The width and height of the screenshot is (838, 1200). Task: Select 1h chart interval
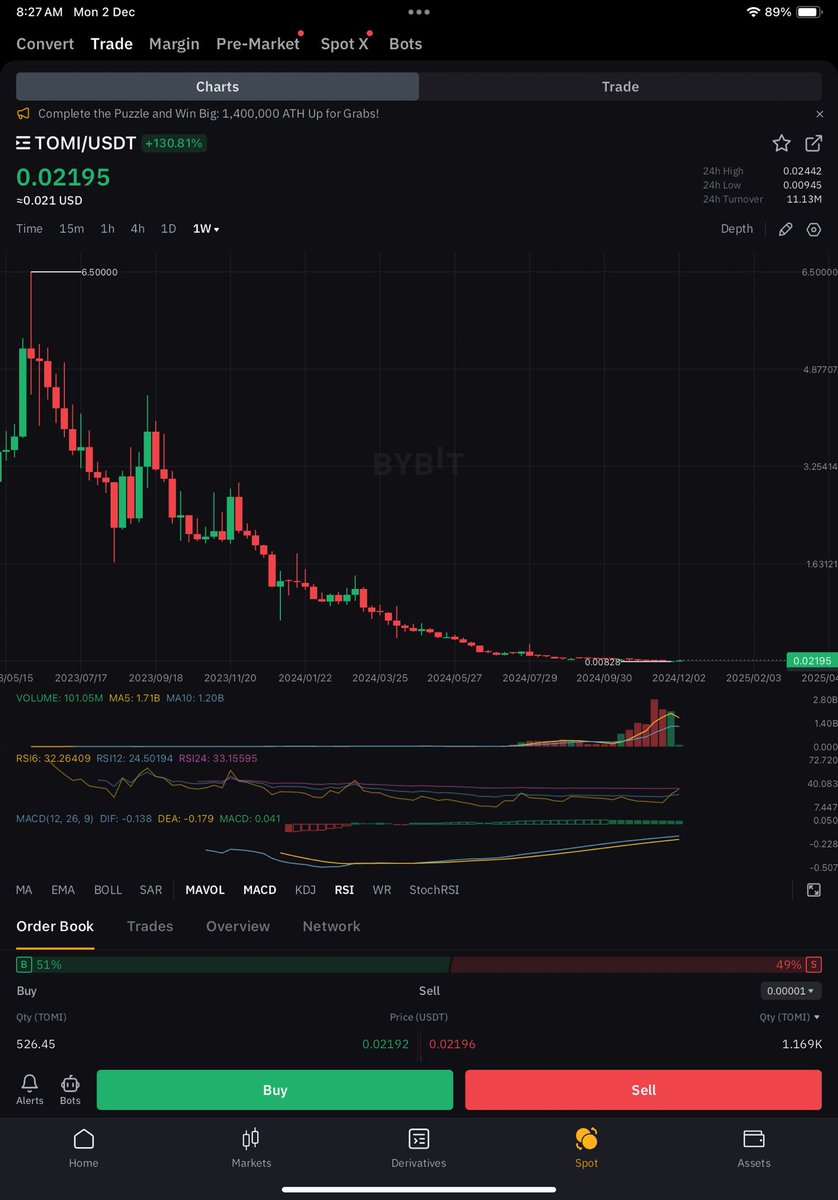pyautogui.click(x=107, y=229)
